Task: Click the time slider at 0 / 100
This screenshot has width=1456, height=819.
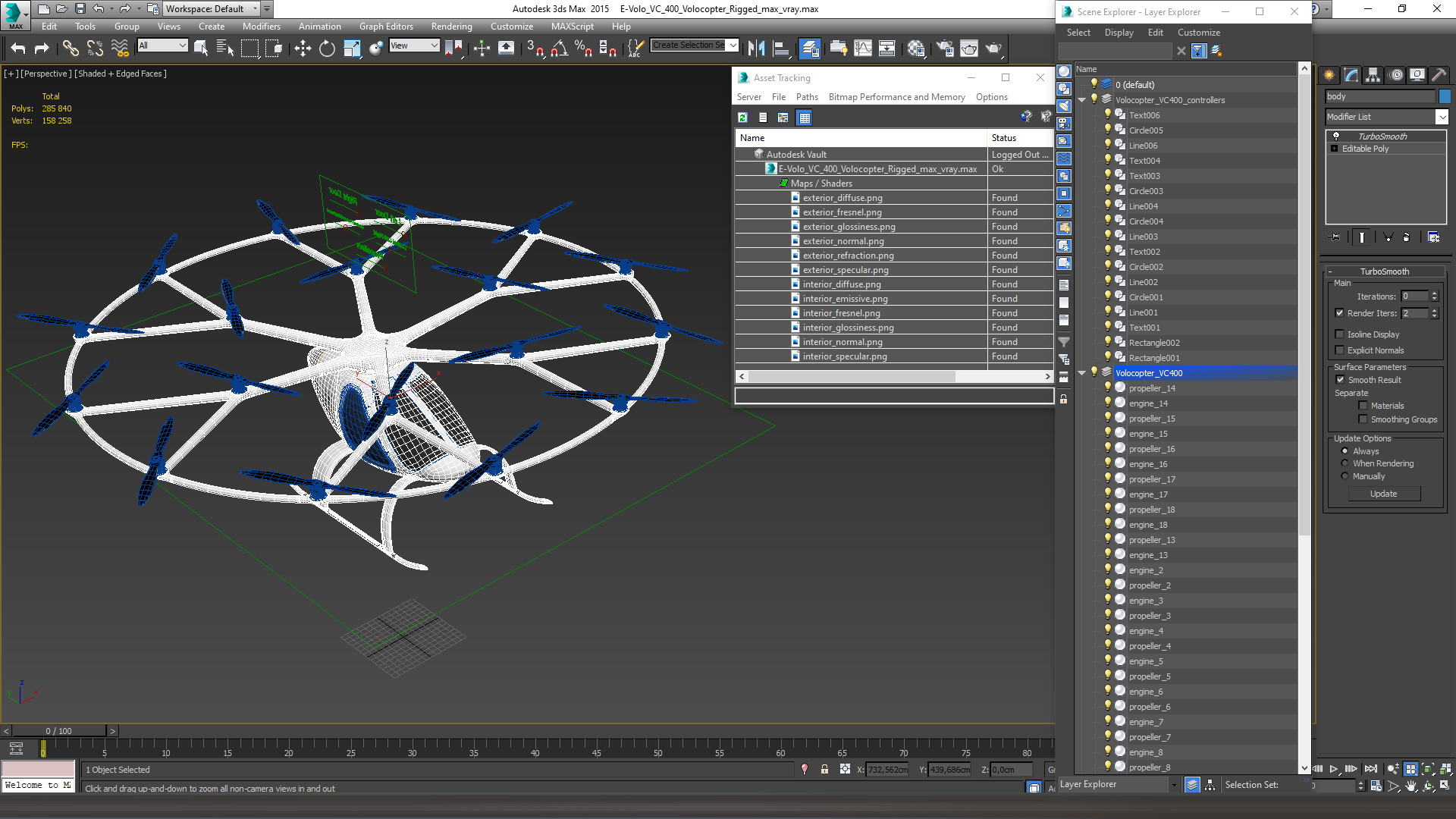Action: pos(59,731)
